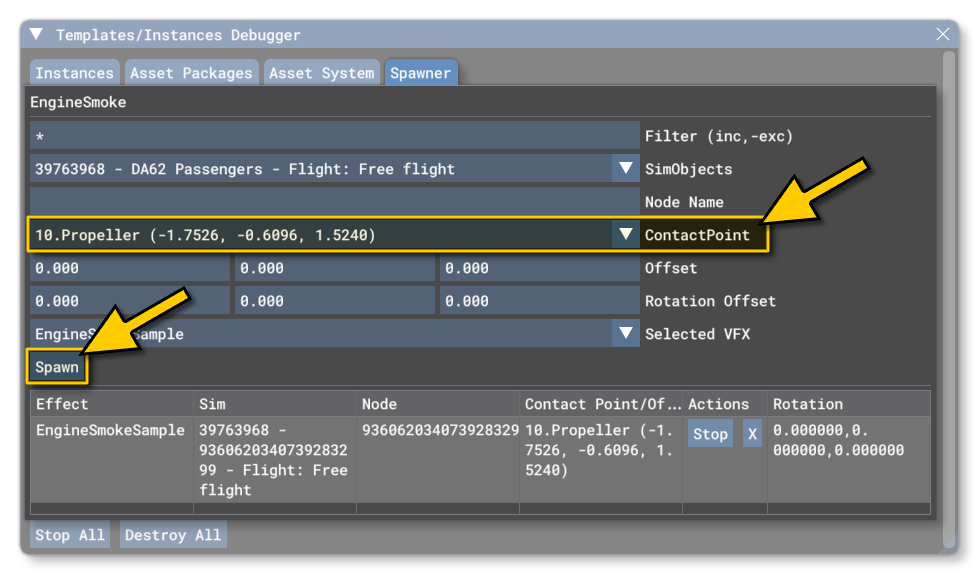Click the first Offset value field
The height and width of the screenshot is (575, 979).
130,268
